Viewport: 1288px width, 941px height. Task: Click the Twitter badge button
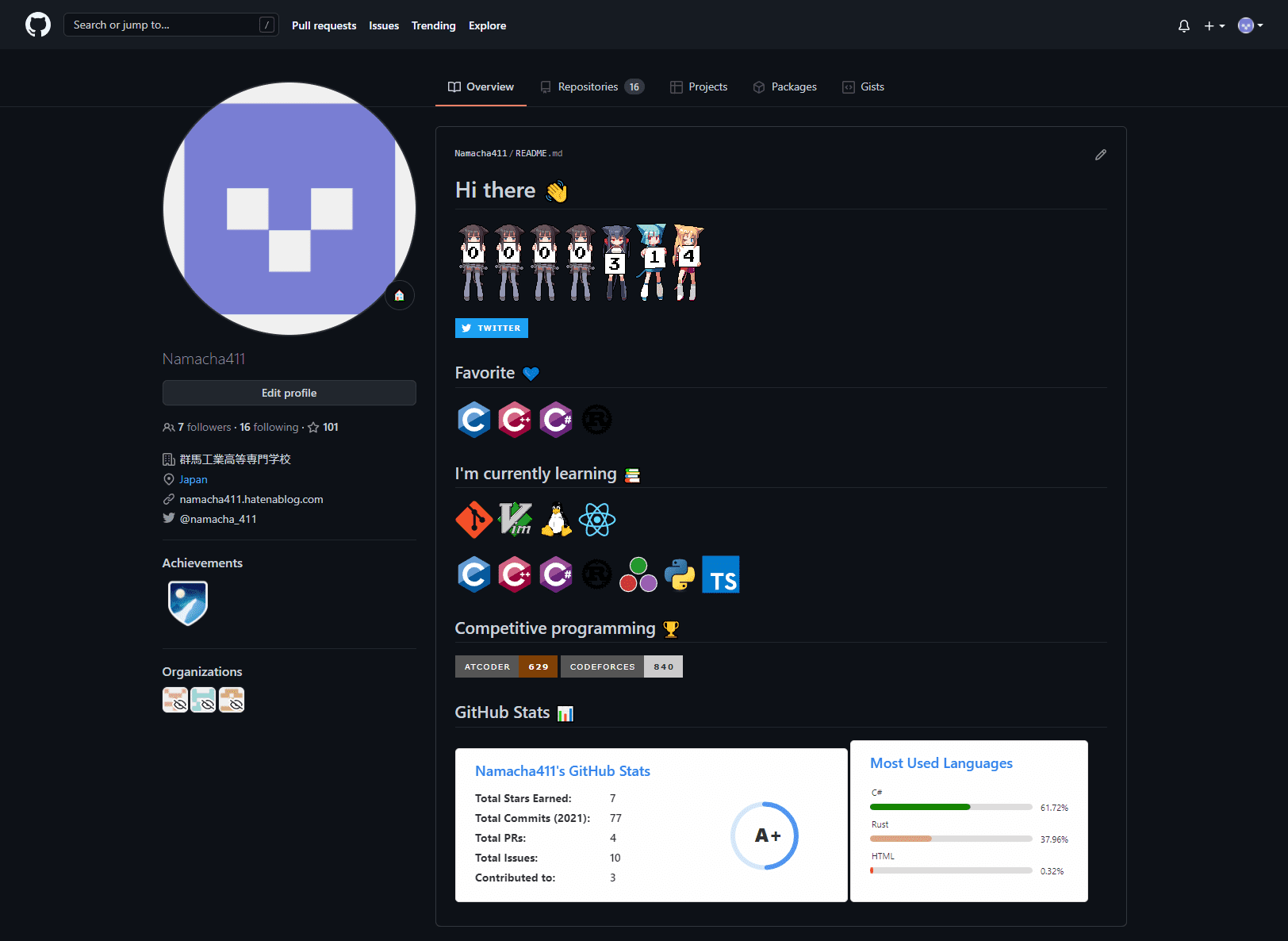492,328
